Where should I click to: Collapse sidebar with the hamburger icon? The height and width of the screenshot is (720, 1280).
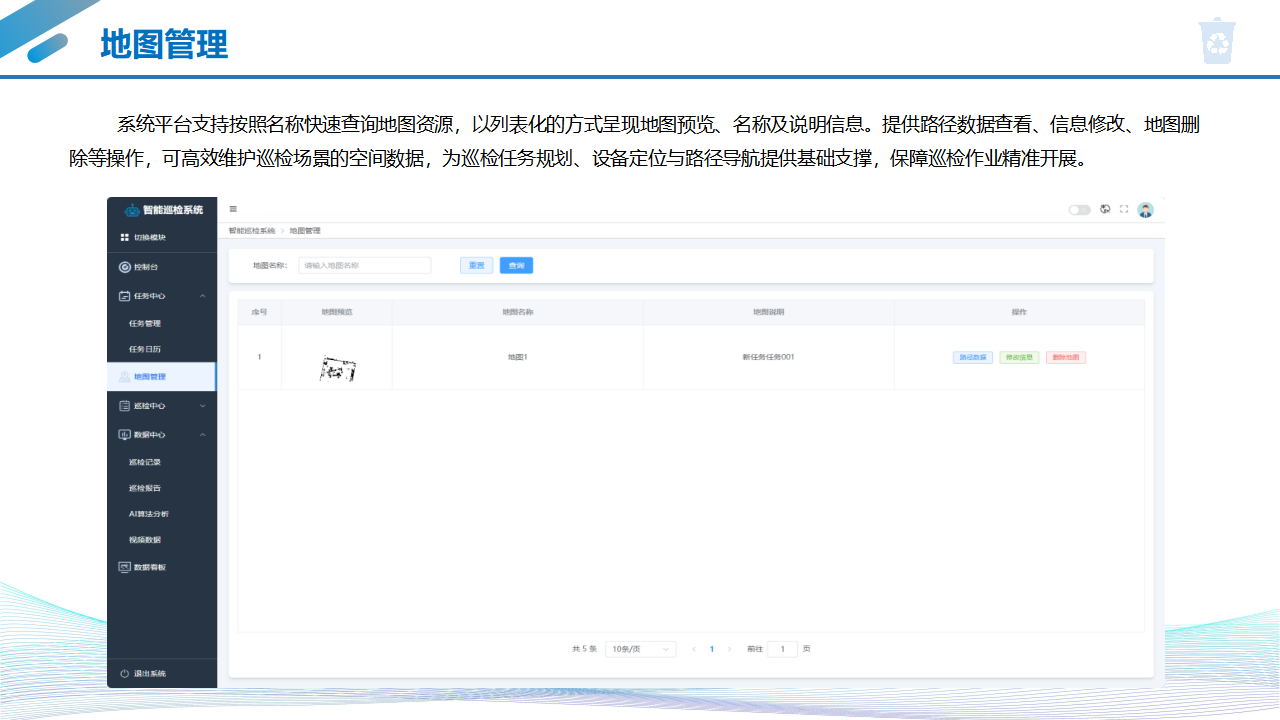233,209
